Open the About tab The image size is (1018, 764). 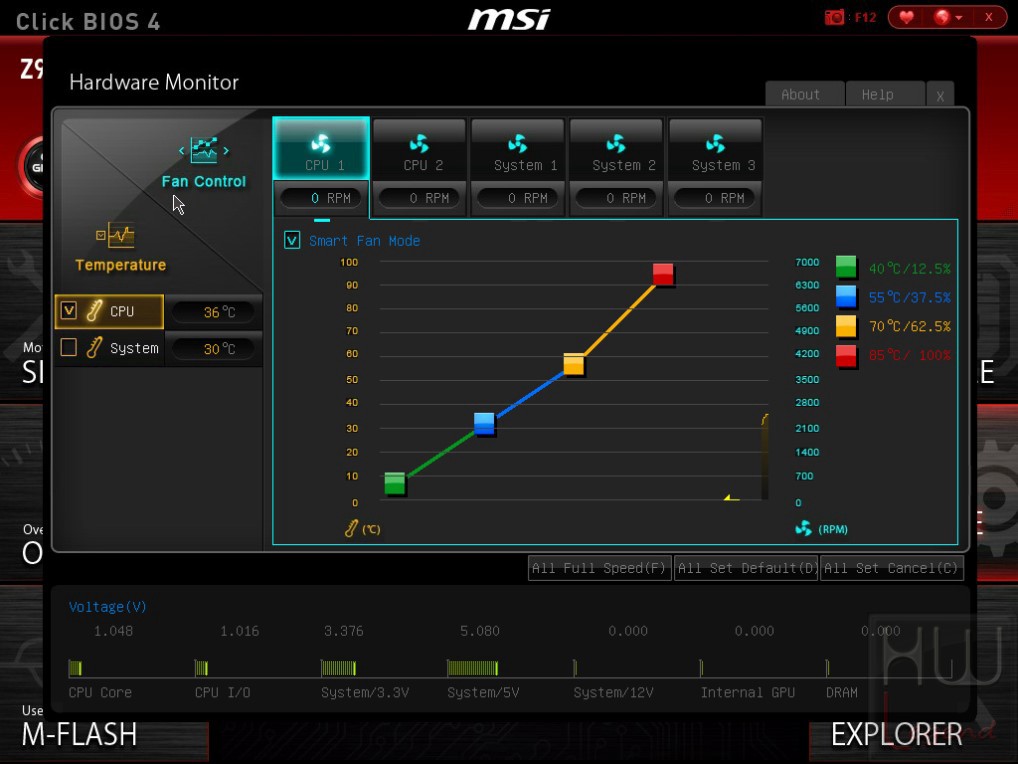(804, 94)
